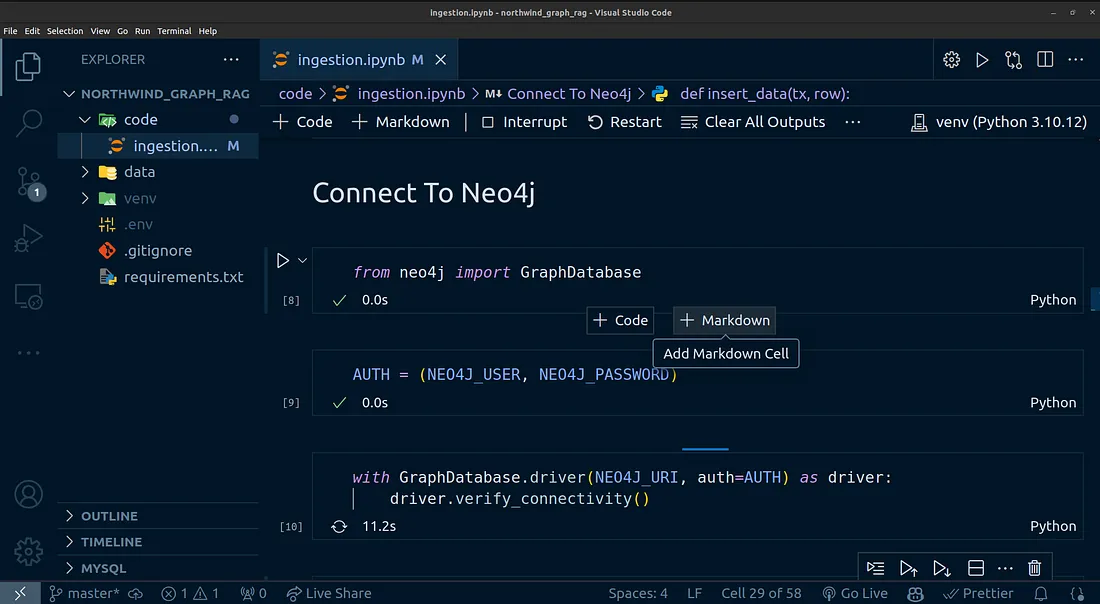Screen dimensions: 1100x604
Task: Execute cell and below icon in toolbar
Action: coord(941,568)
